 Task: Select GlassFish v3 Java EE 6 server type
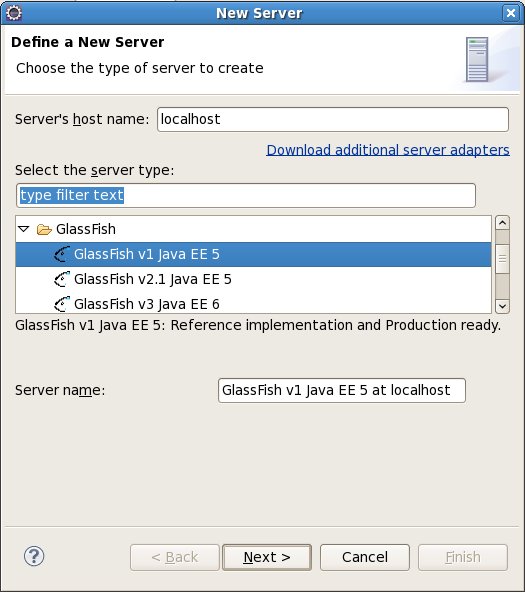[x=253, y=303]
